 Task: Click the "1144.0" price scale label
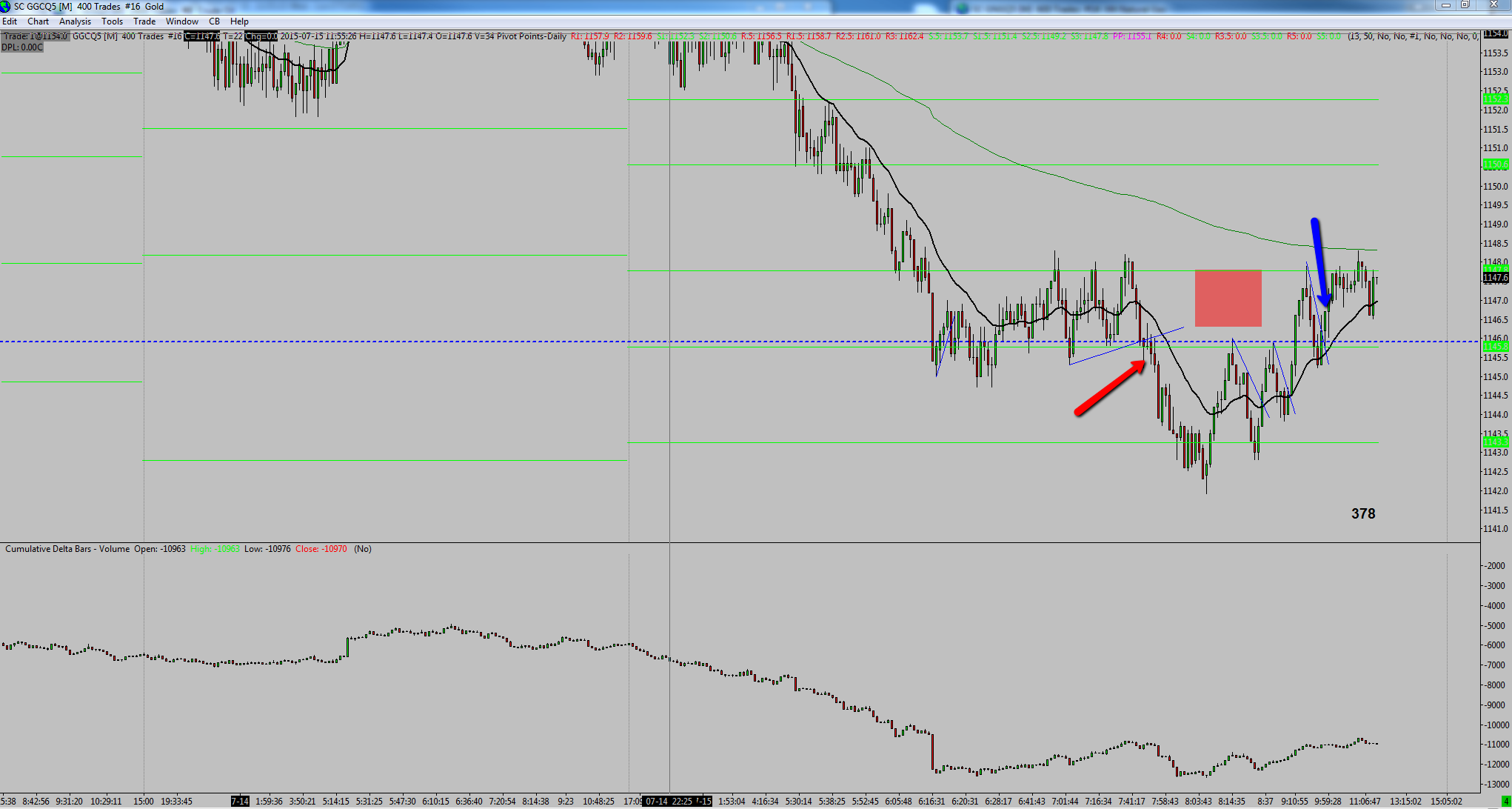point(1496,415)
